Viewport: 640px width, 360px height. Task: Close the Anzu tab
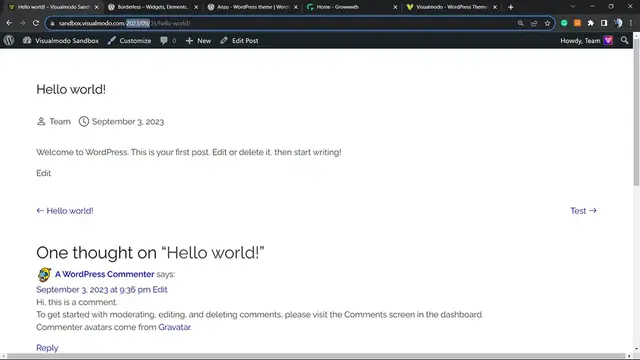[296, 7]
